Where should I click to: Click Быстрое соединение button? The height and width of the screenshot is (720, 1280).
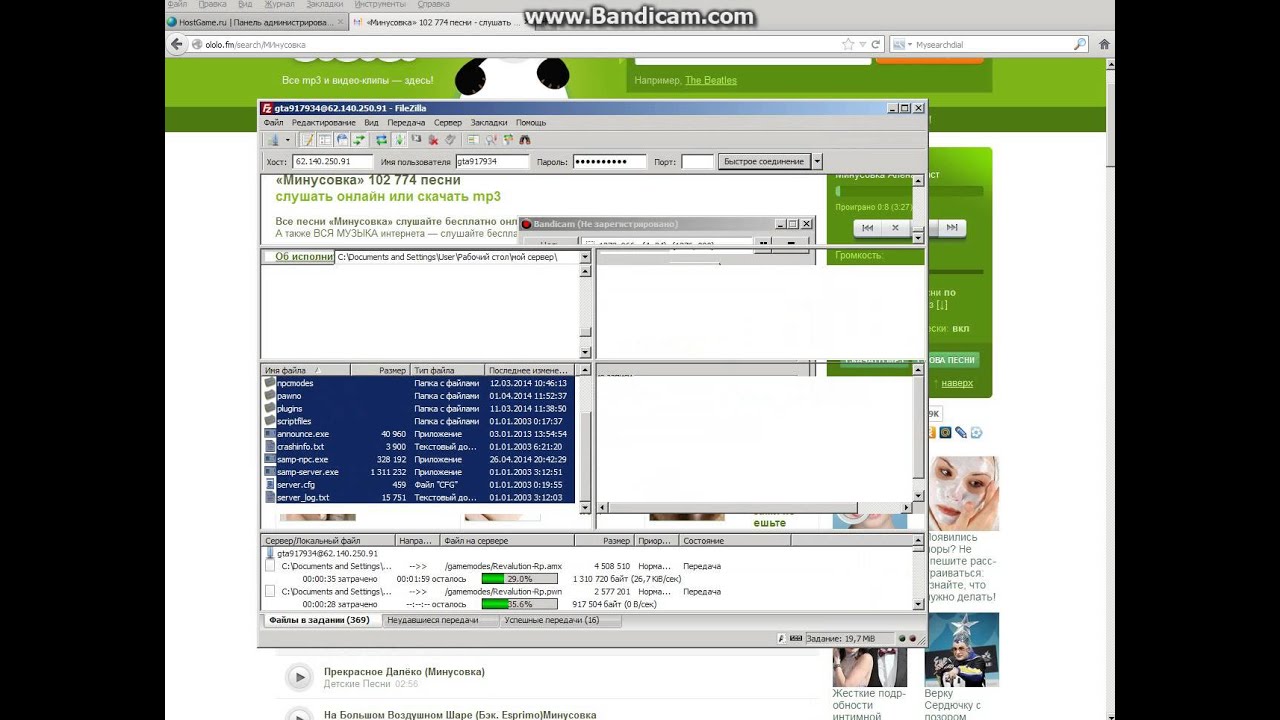coord(764,161)
